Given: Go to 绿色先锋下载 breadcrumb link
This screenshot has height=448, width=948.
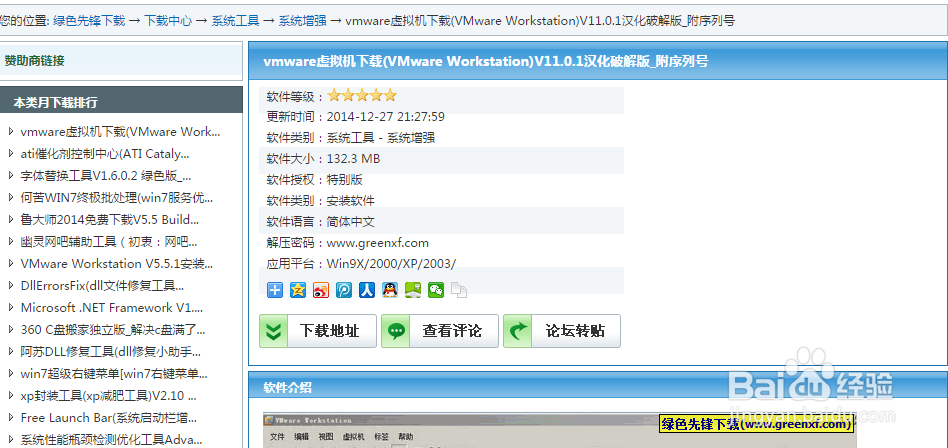Looking at the screenshot, I should pos(89,21).
